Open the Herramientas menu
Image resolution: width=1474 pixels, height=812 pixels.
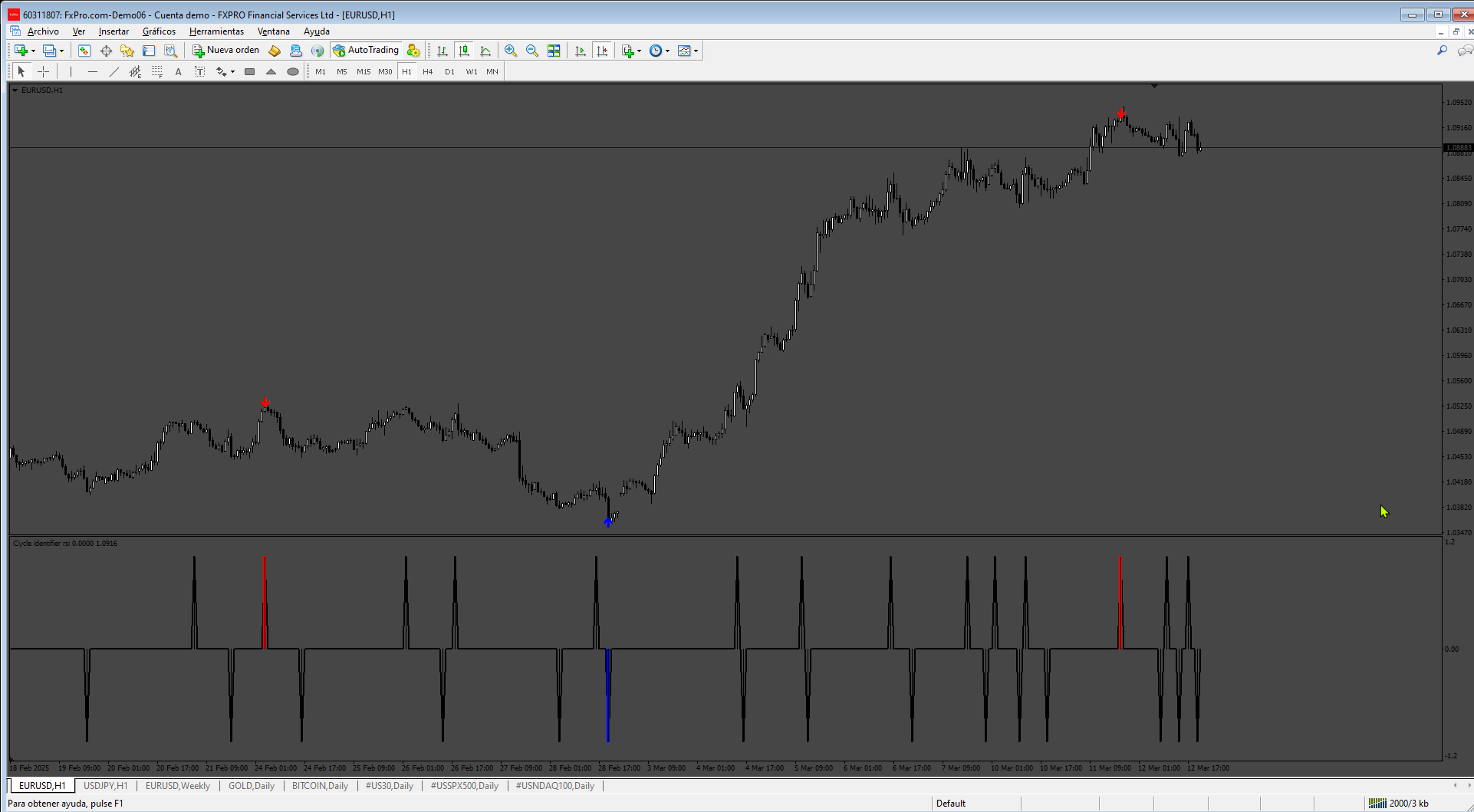(216, 31)
